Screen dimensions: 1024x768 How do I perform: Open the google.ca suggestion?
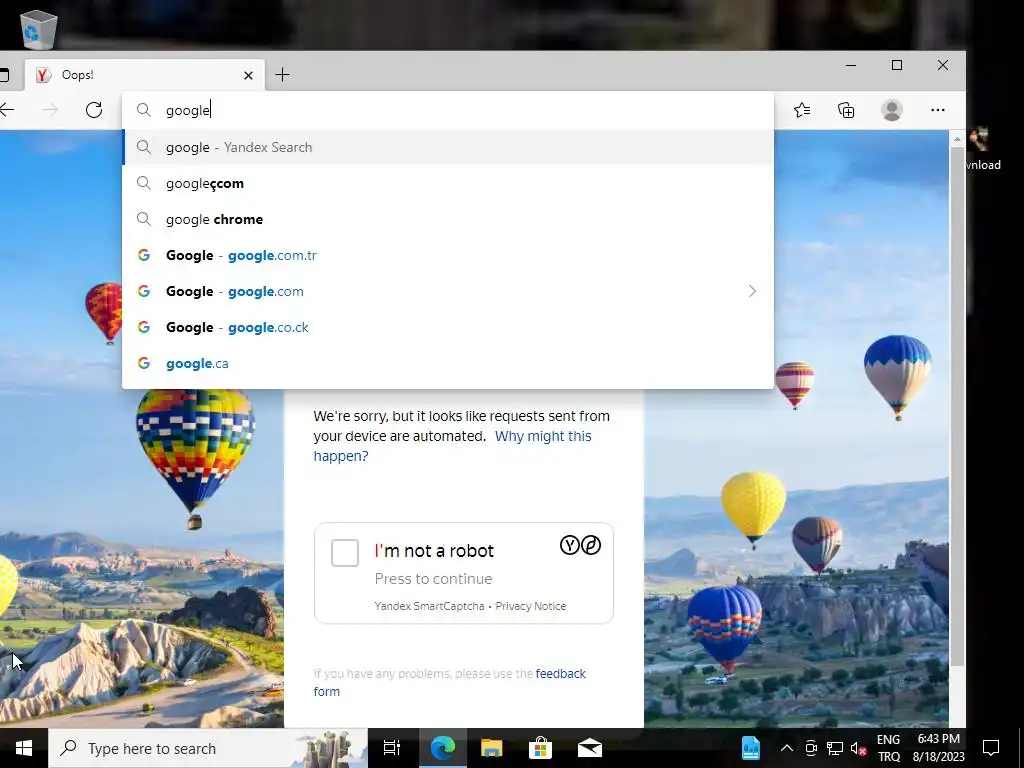tap(447, 363)
